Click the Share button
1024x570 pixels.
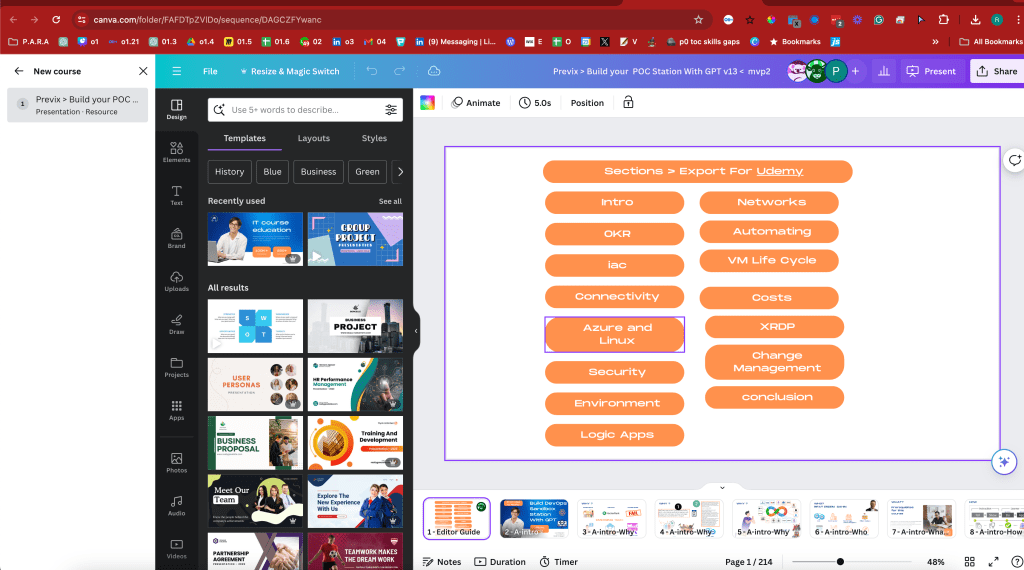coord(997,71)
